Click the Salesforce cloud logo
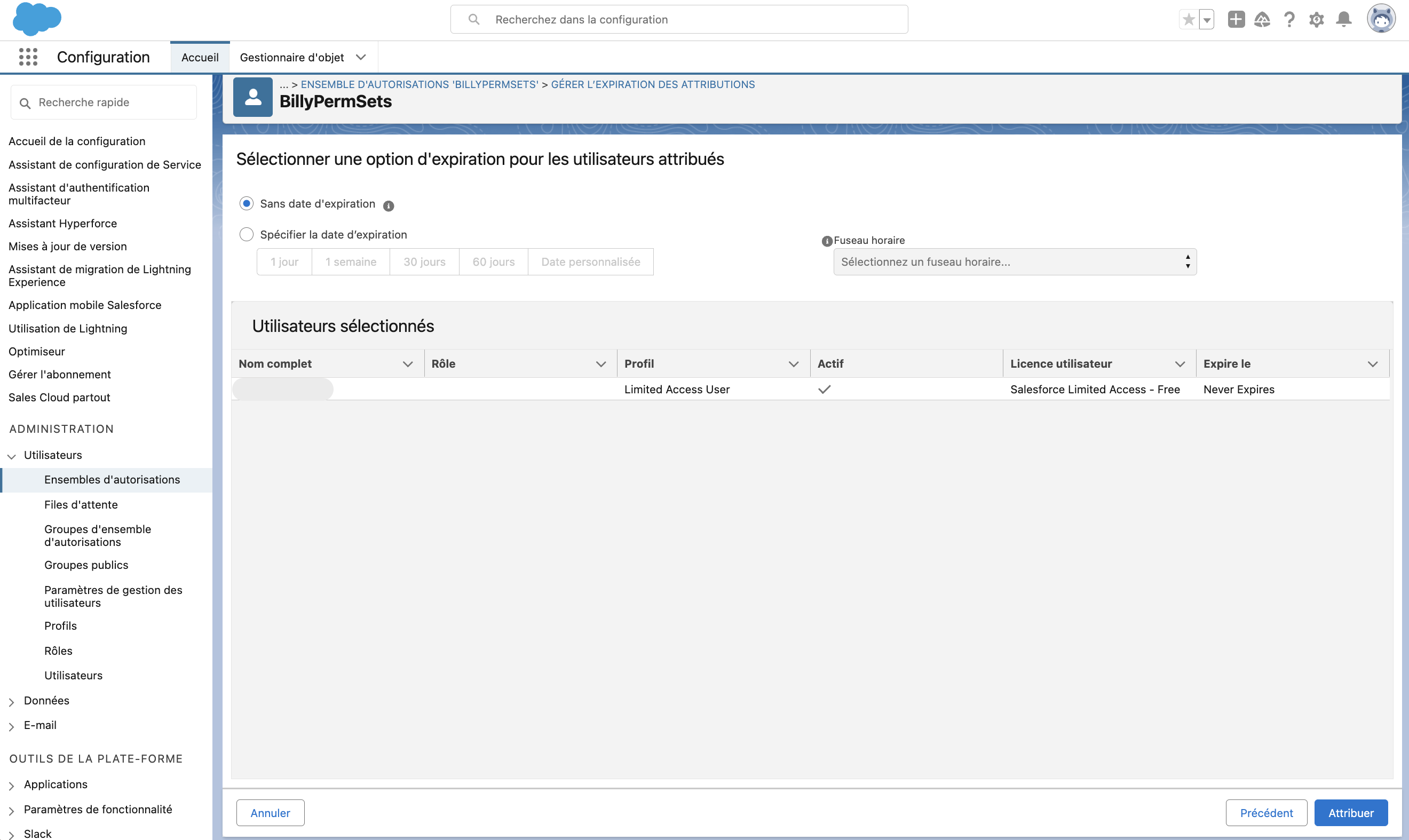Screen dimensions: 1409x840 (37, 19)
